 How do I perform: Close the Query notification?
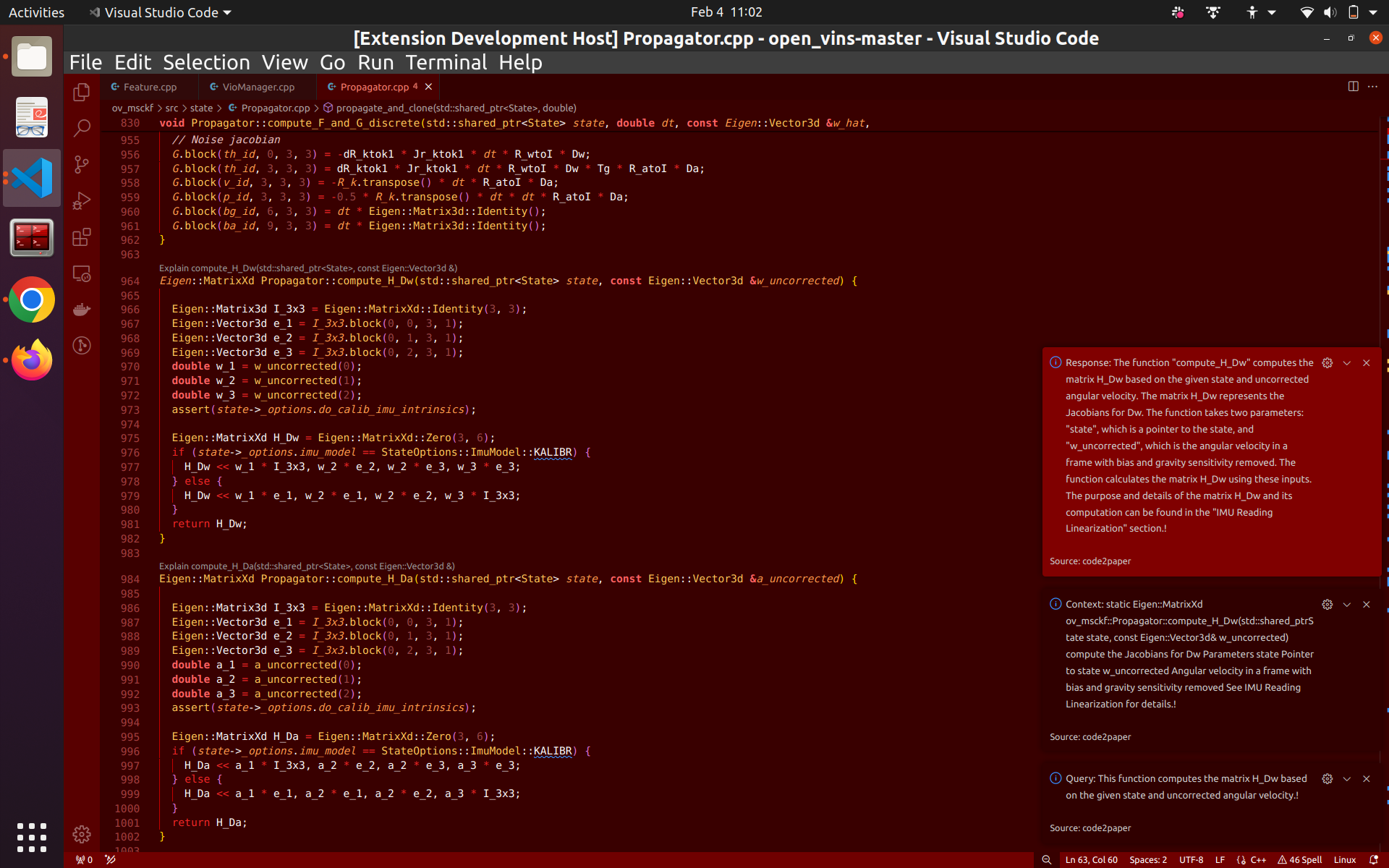coord(1366,779)
